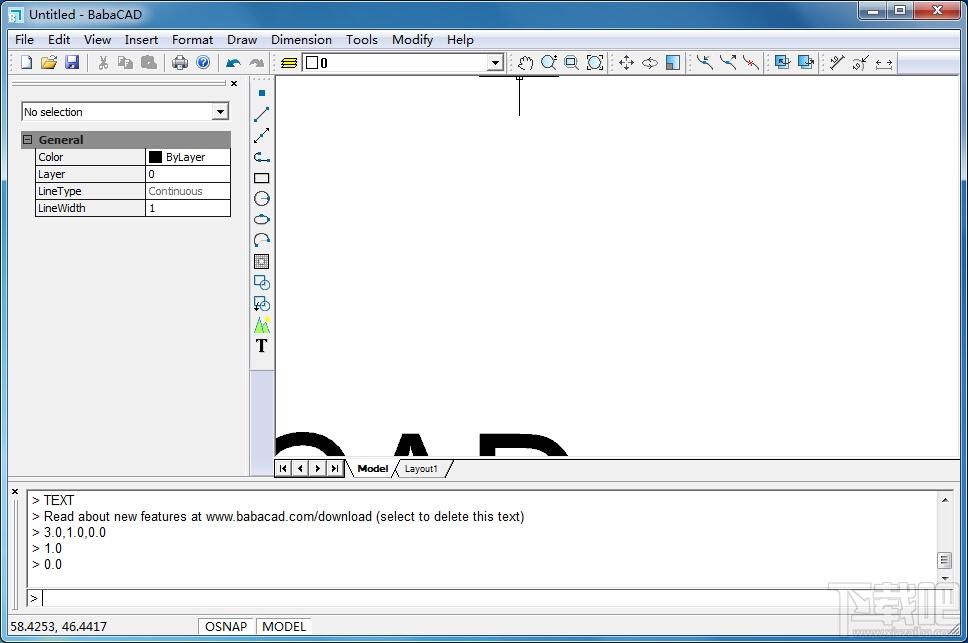
Task: Open the Tools menu
Action: coord(362,39)
